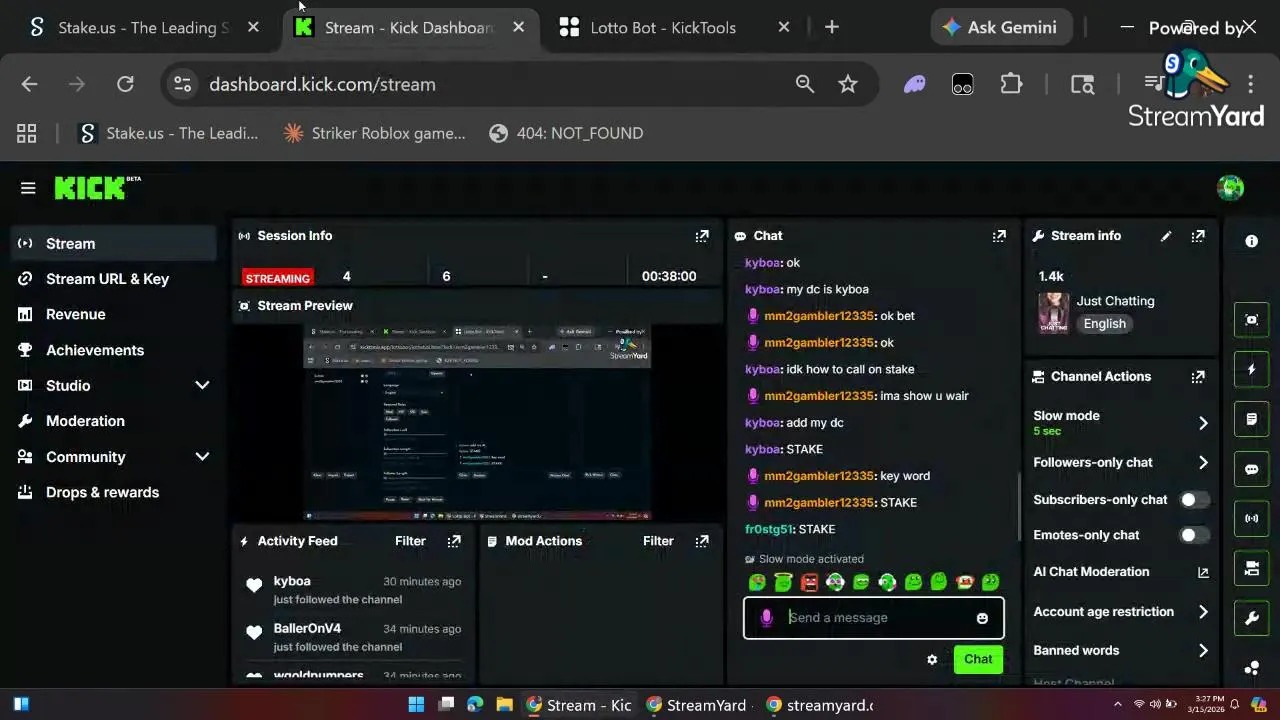Viewport: 1280px width, 720px height.
Task: Open Account age restriction options
Action: [x=1121, y=612]
